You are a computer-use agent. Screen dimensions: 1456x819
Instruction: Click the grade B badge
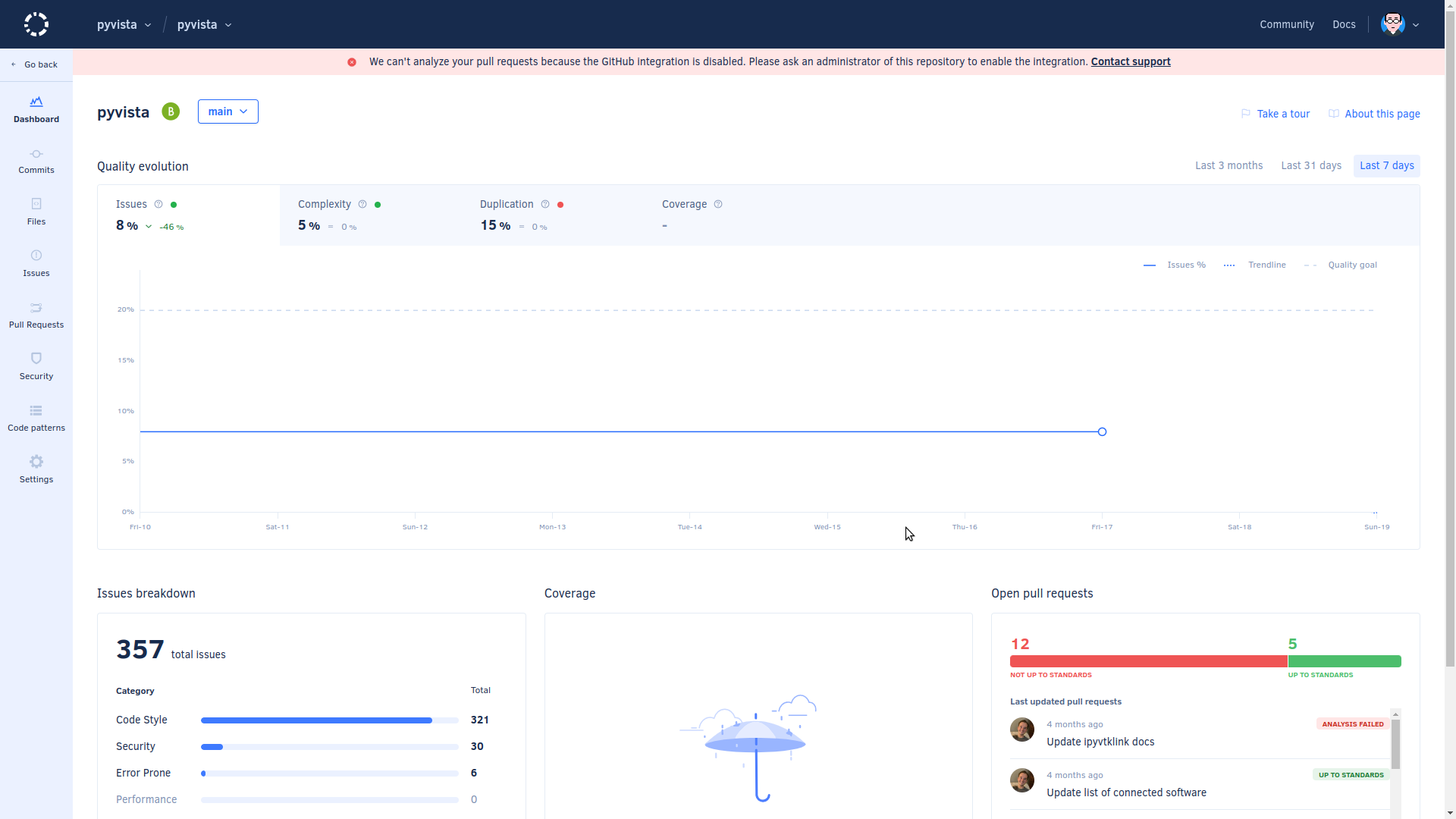(x=171, y=112)
